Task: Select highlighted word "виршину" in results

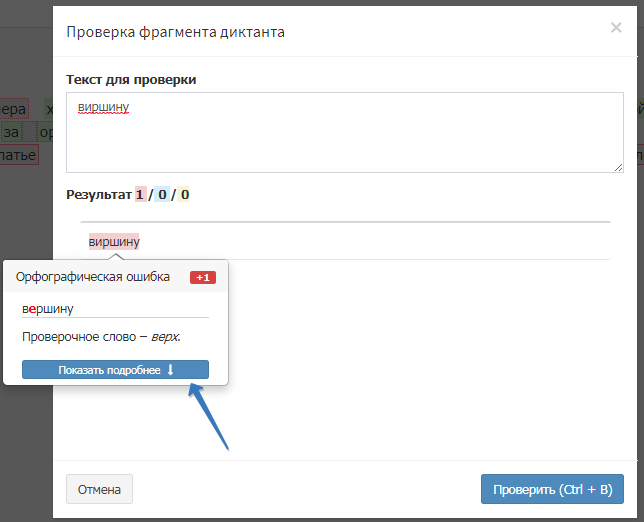Action: (x=114, y=241)
